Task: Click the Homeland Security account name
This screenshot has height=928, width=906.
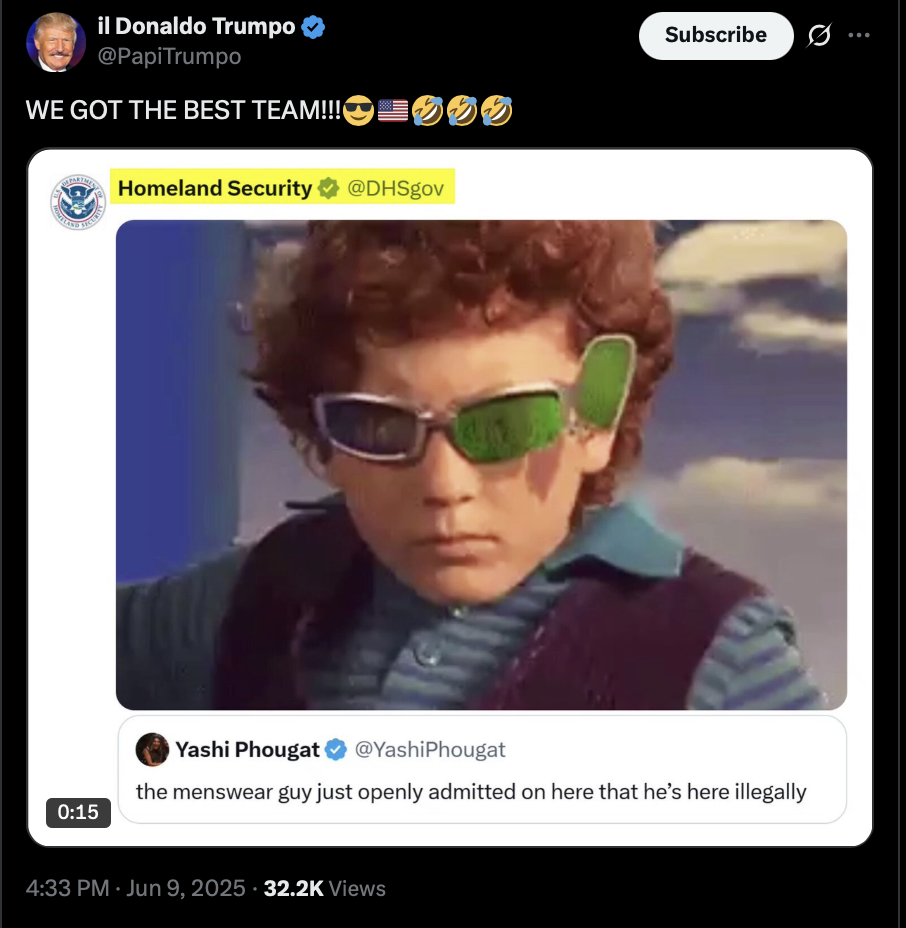Action: point(215,188)
